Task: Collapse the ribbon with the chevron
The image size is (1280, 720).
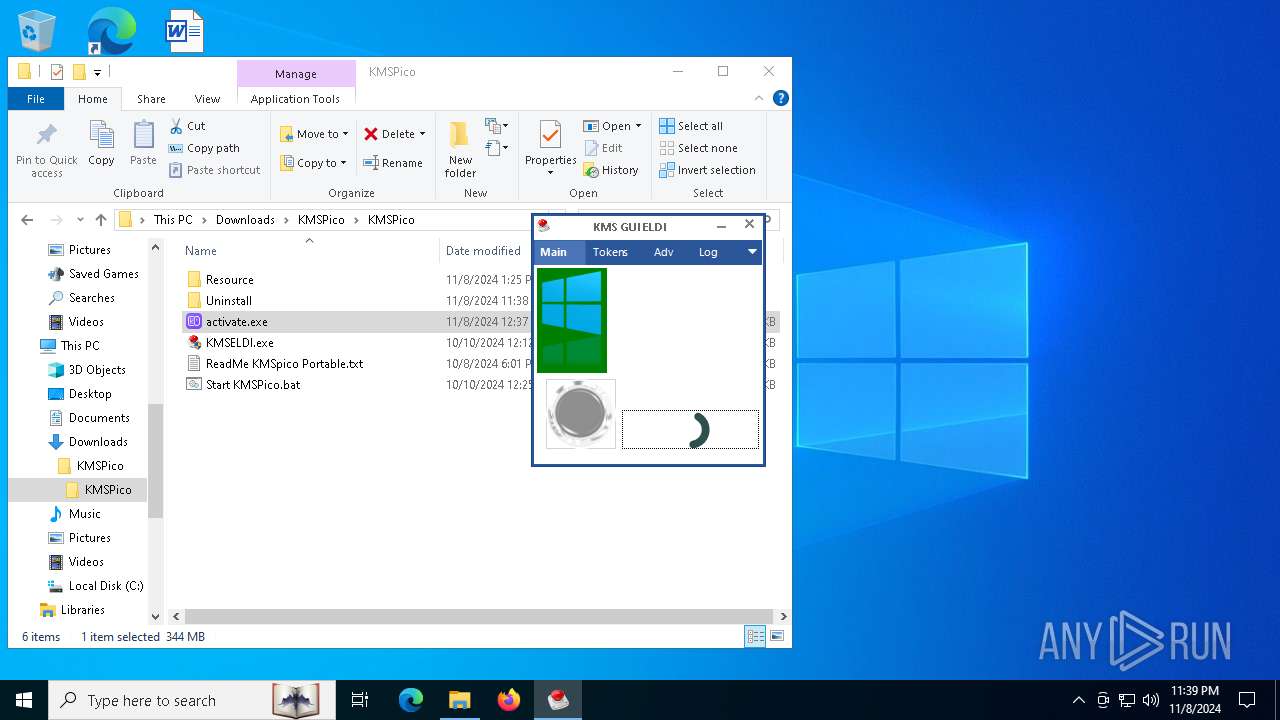Action: click(759, 98)
